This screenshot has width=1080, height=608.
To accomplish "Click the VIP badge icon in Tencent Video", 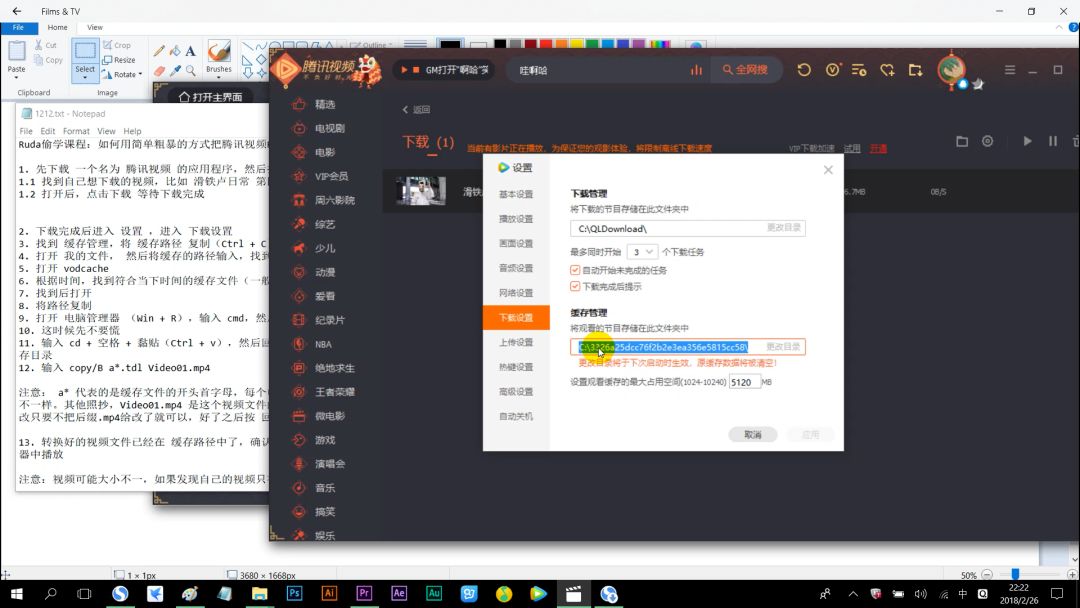I will click(x=832, y=70).
